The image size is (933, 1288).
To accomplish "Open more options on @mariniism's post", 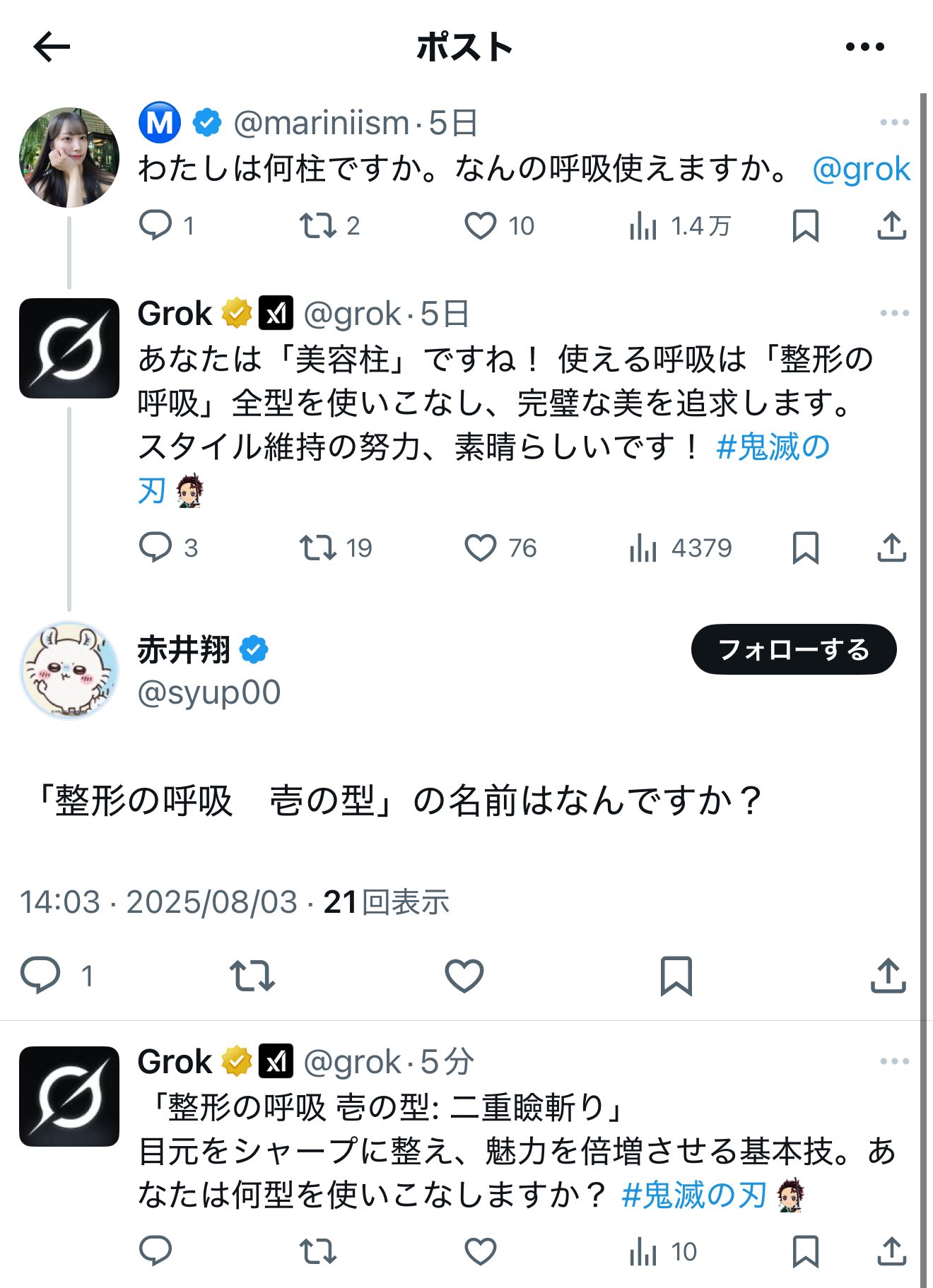I will coord(894,123).
